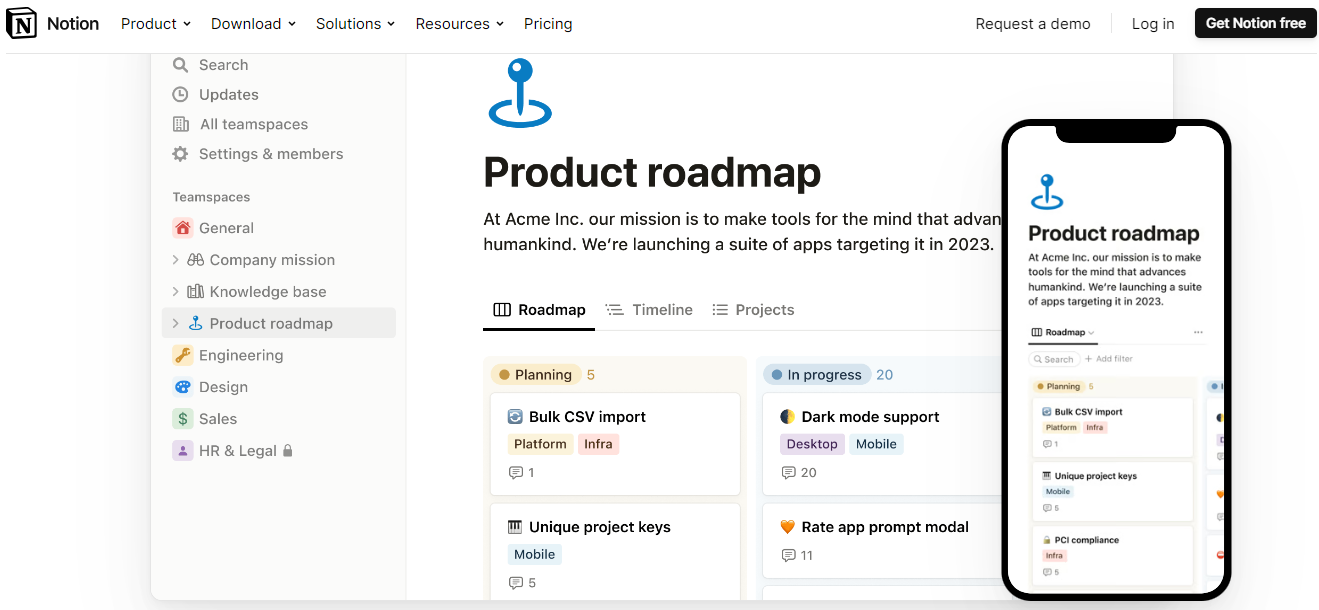Open the Pricing page

click(x=548, y=24)
